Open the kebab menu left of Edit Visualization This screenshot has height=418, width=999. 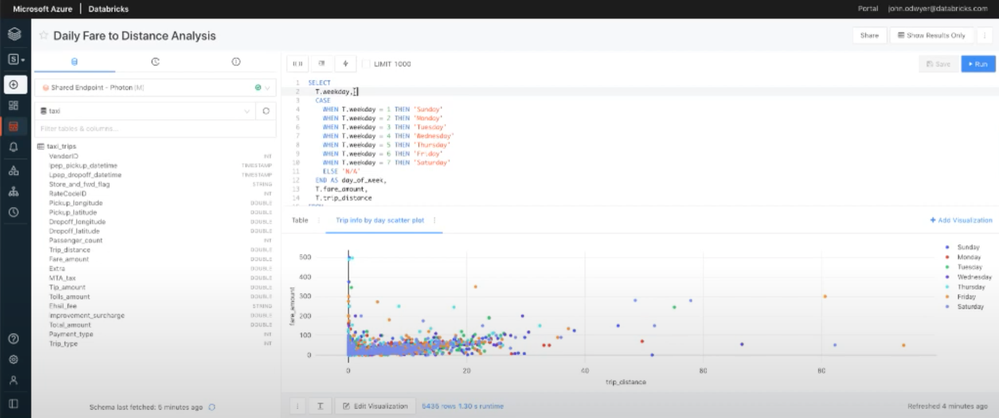298,406
